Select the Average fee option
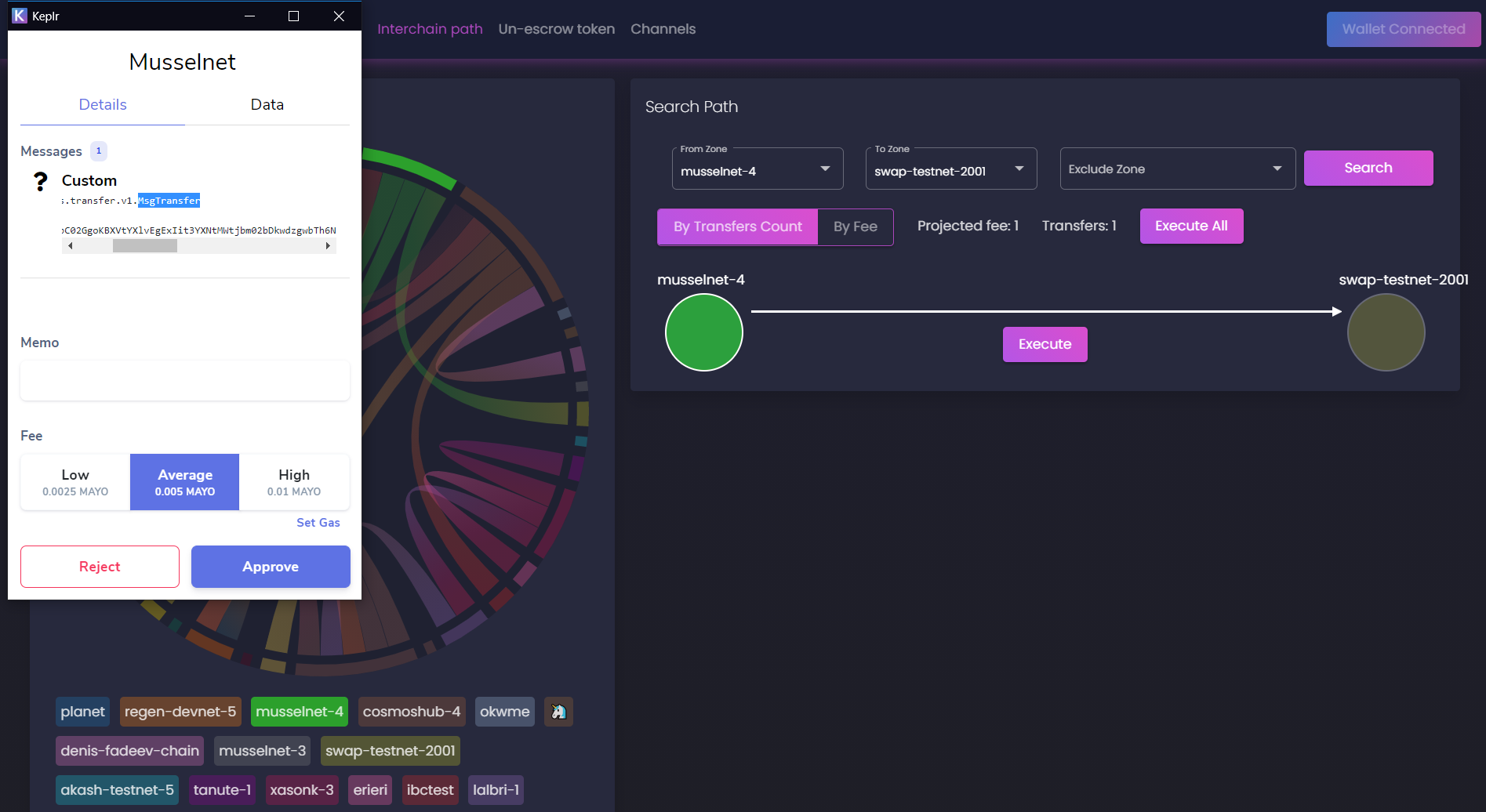The image size is (1486, 812). 185,482
